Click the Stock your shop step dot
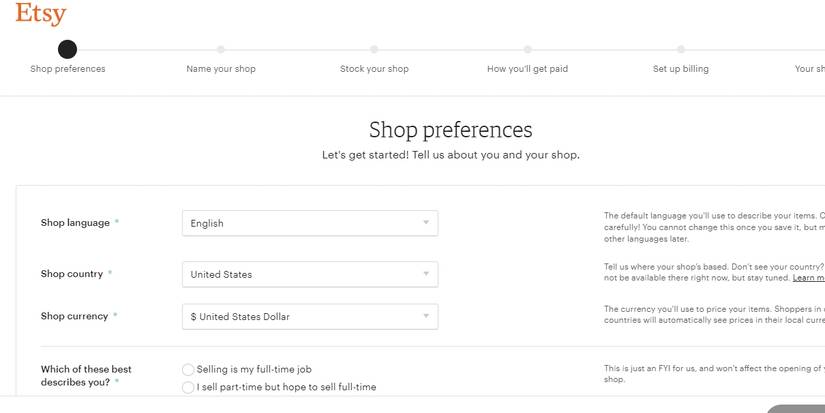Viewport: 825px width, 413px height. (374, 49)
